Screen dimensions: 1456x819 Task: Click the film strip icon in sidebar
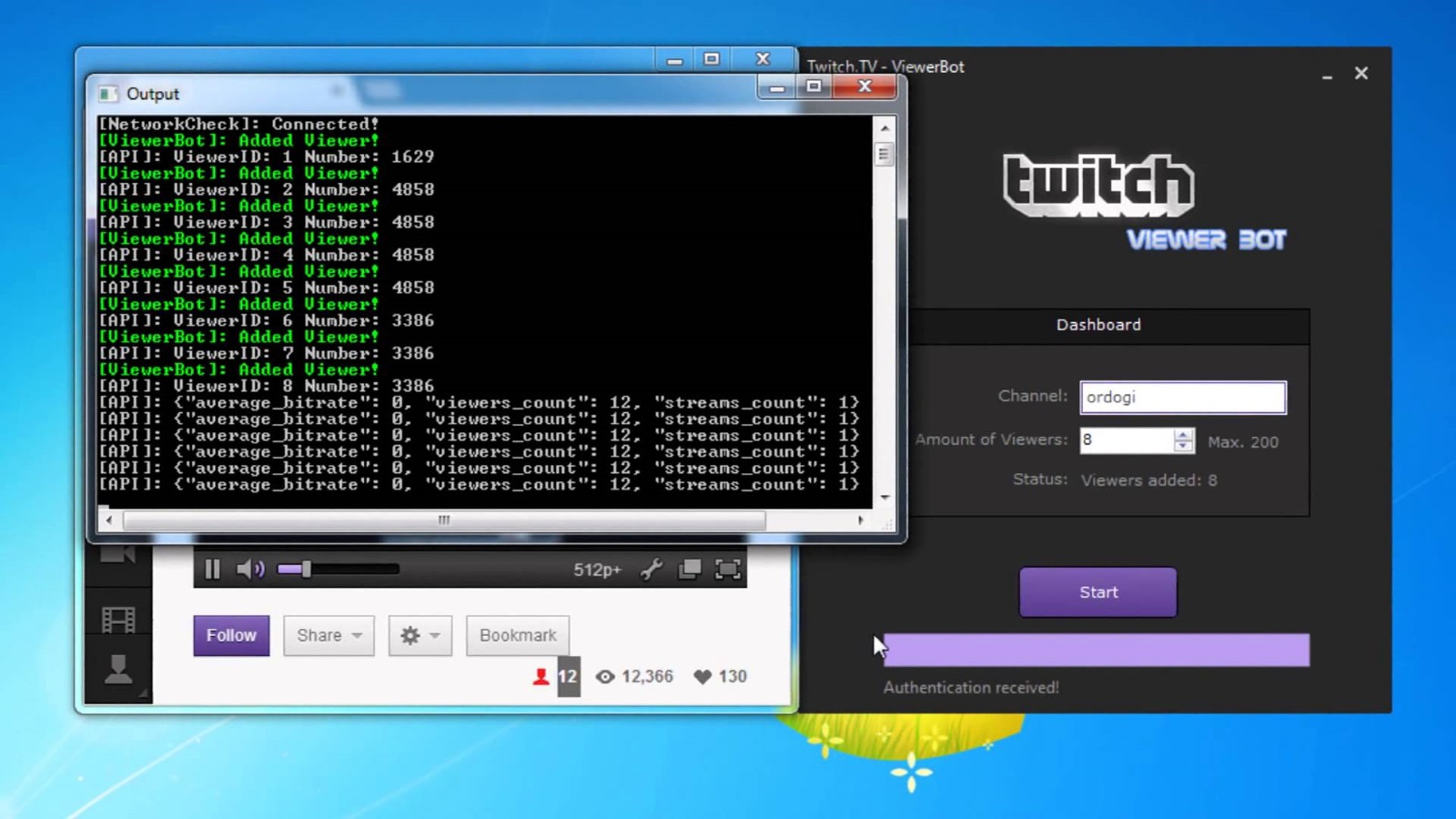point(118,620)
